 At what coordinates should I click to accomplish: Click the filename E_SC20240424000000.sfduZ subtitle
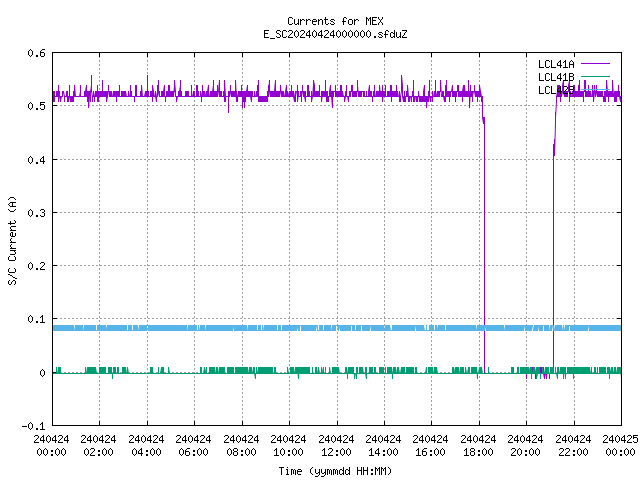click(335, 34)
